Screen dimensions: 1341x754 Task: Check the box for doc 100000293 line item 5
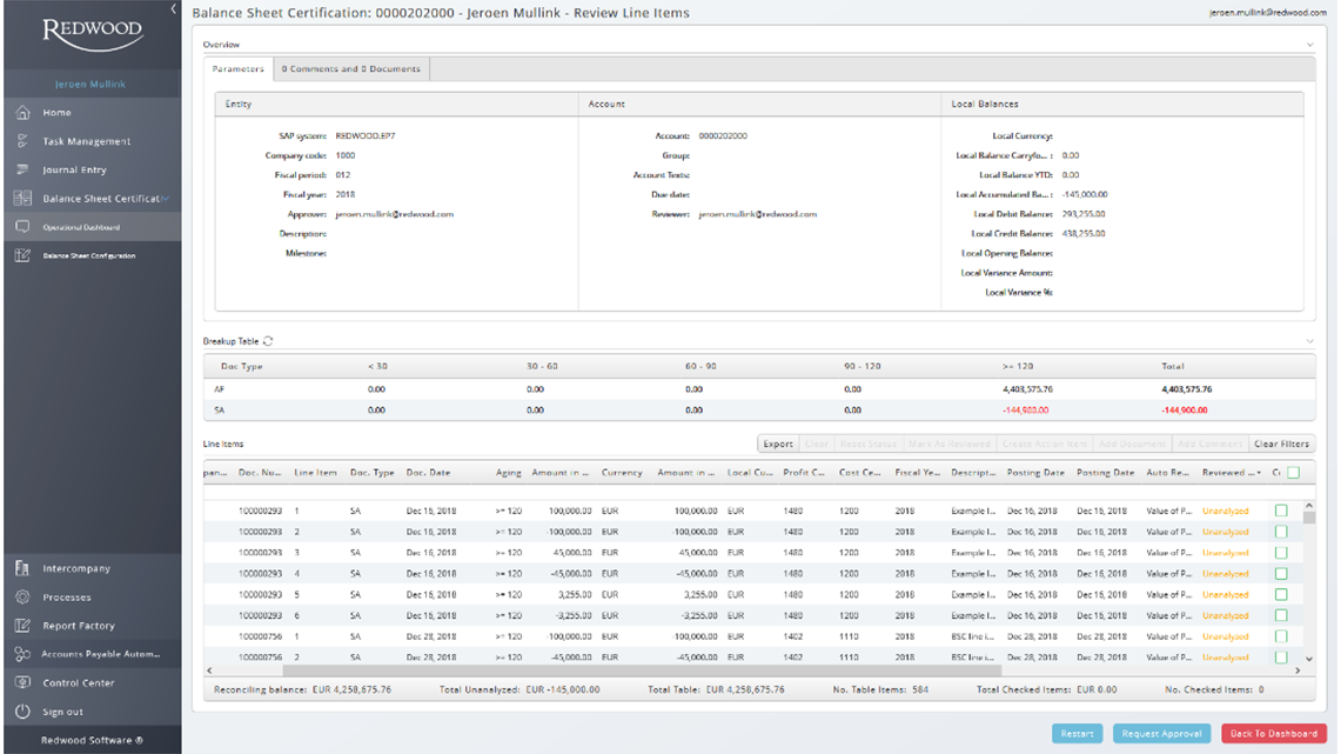pyautogui.click(x=1281, y=594)
